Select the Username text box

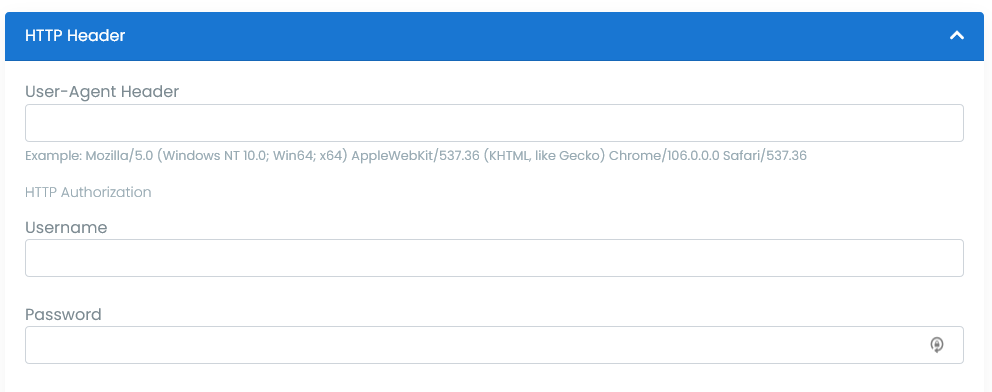tap(494, 258)
